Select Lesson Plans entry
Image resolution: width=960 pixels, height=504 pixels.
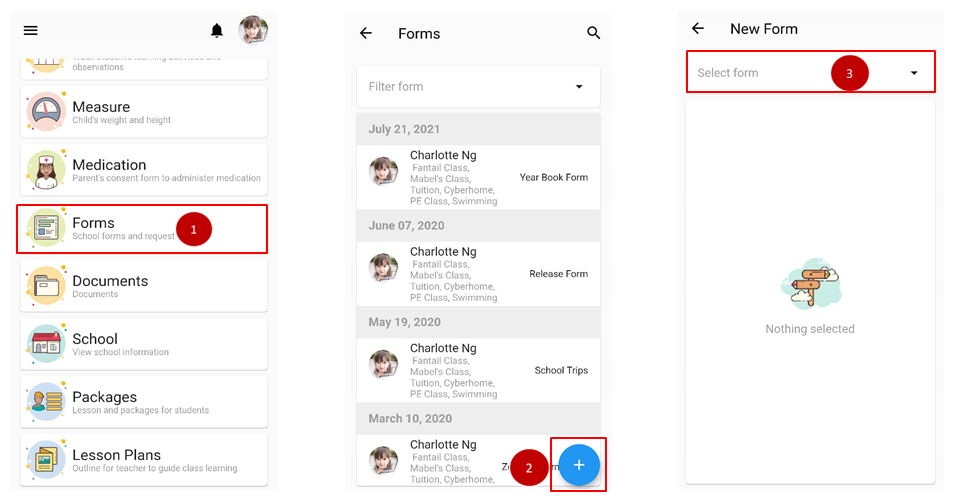[142, 461]
